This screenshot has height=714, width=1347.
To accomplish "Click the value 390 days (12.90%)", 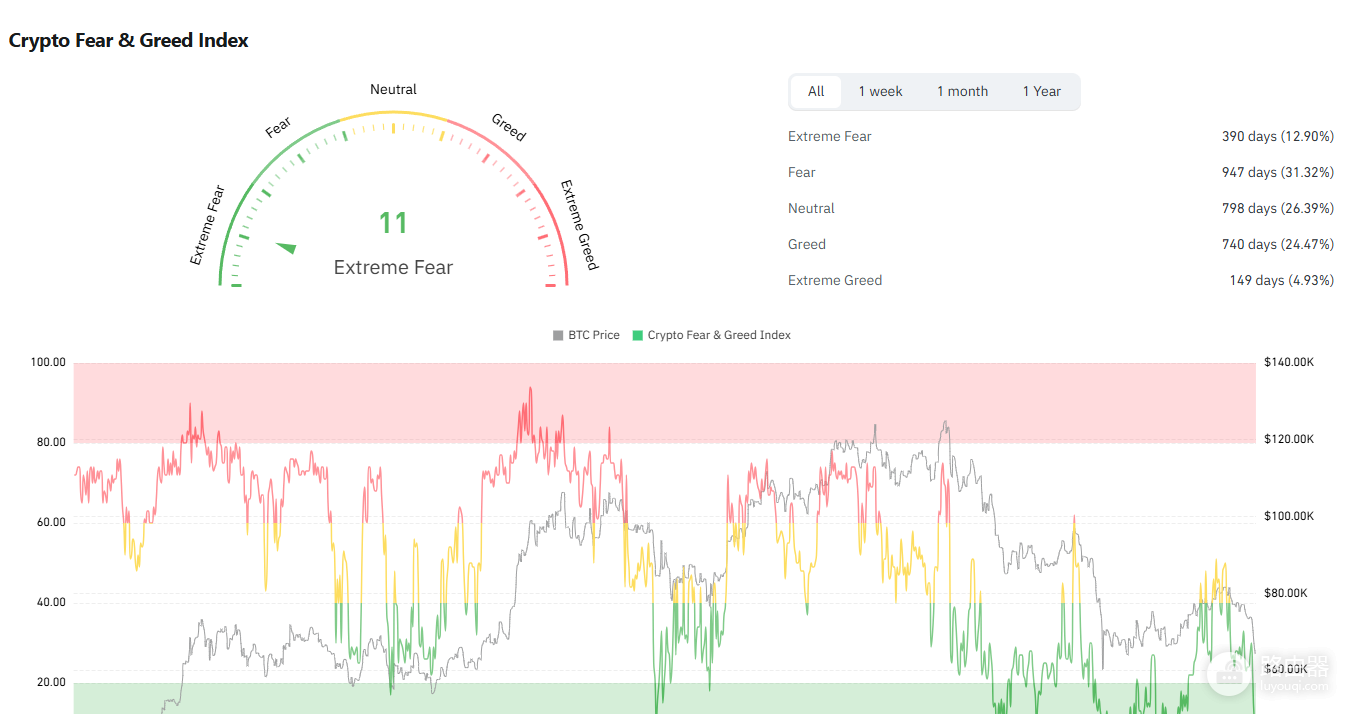I will click(x=1278, y=136).
